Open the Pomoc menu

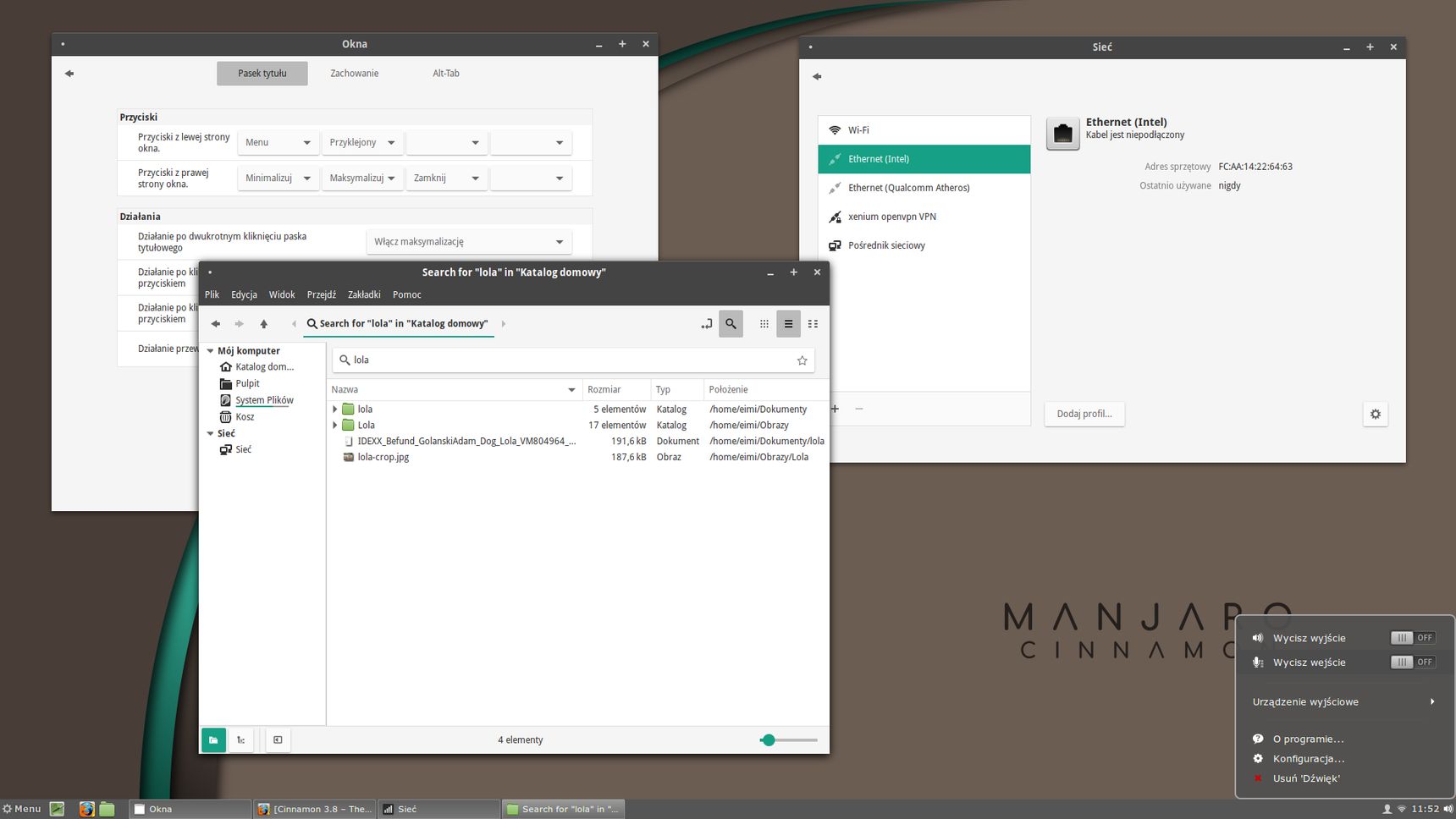(407, 295)
